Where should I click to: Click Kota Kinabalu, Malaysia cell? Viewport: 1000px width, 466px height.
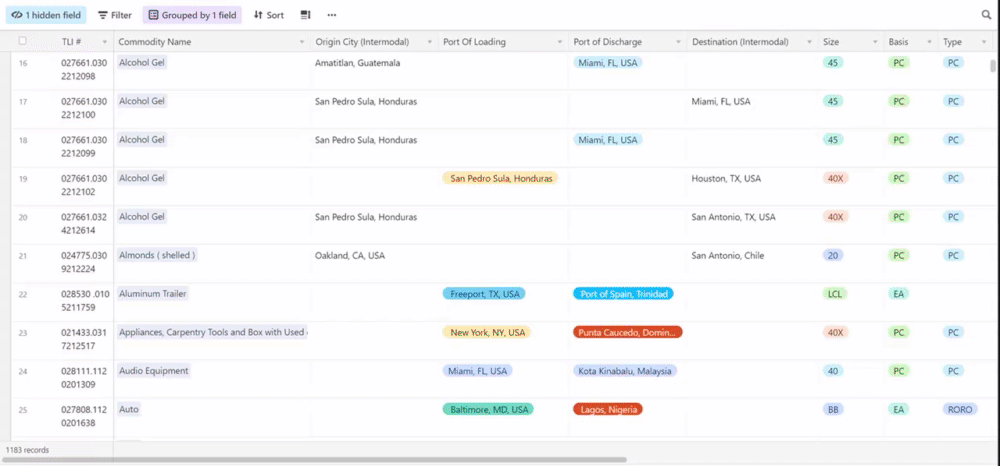point(625,370)
